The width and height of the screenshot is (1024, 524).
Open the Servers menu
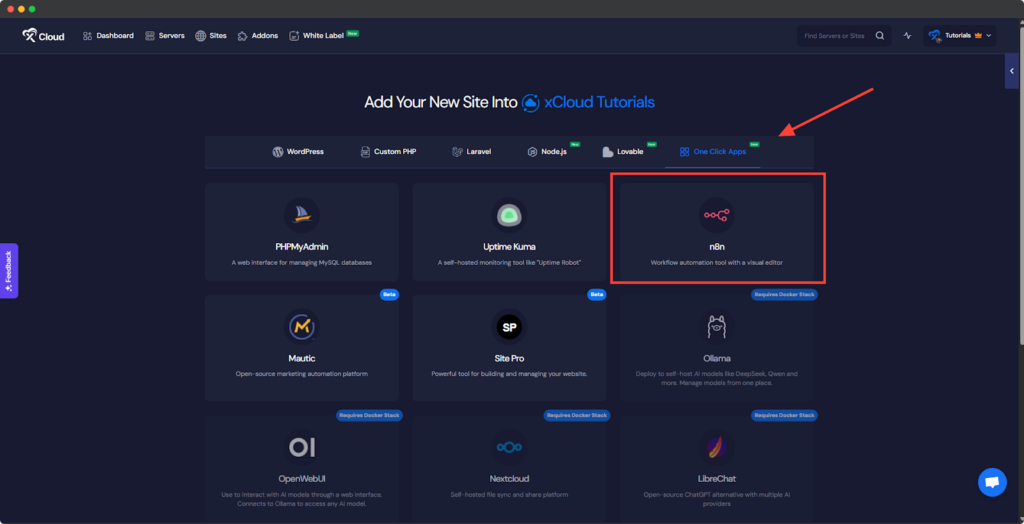(x=164, y=36)
